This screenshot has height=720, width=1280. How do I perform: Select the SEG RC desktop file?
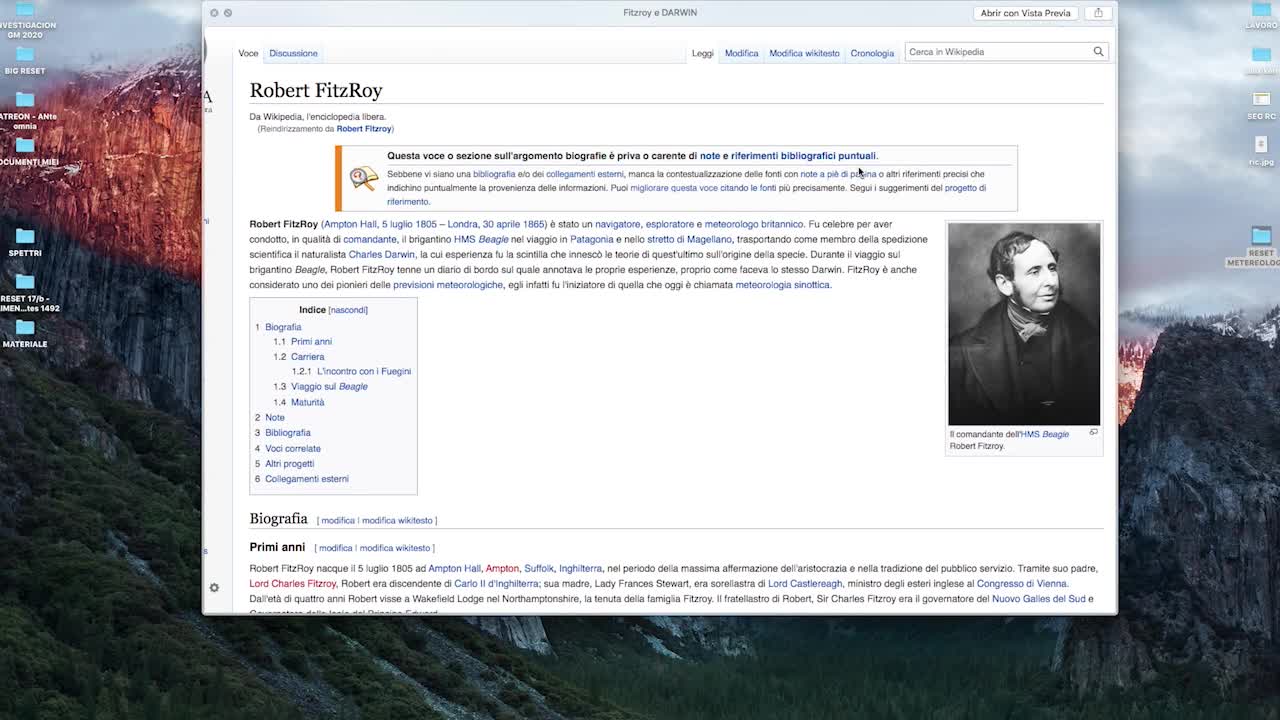(x=1262, y=105)
